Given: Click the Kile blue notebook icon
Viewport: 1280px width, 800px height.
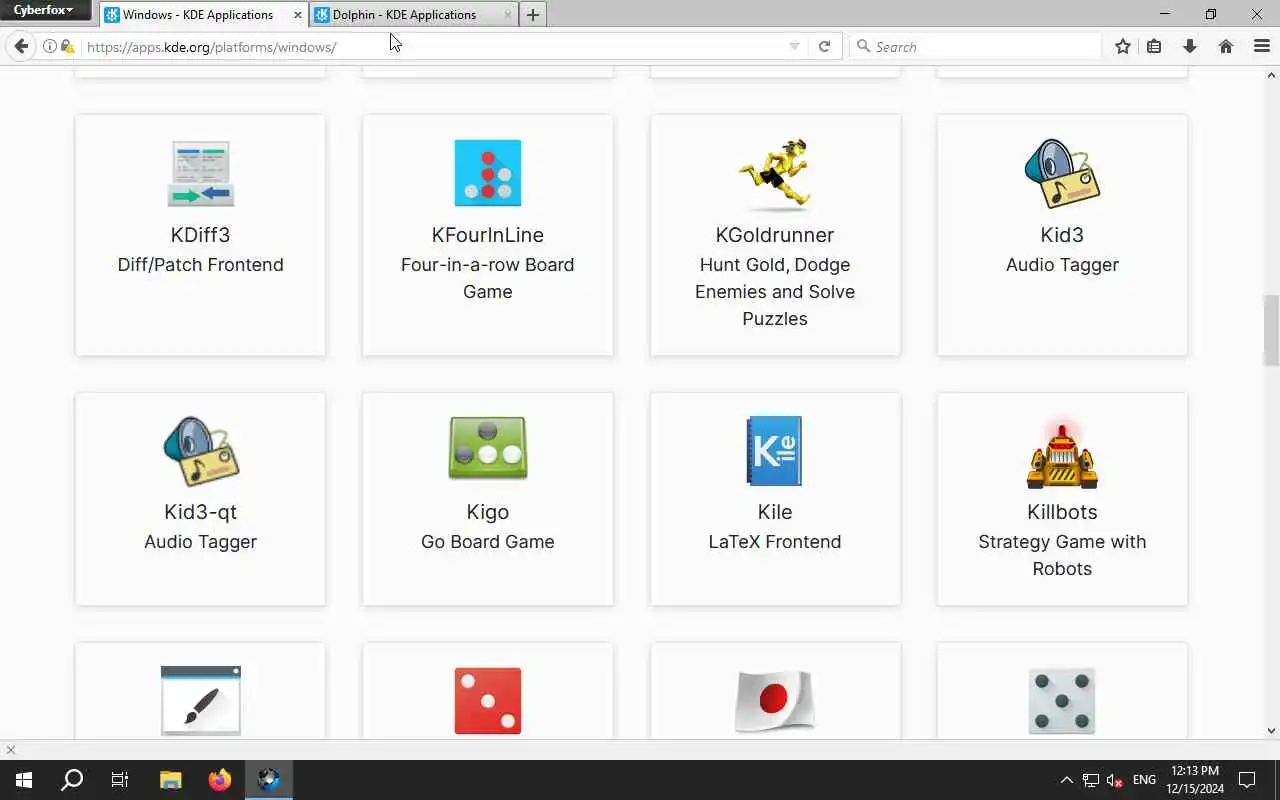Looking at the screenshot, I should [x=775, y=451].
